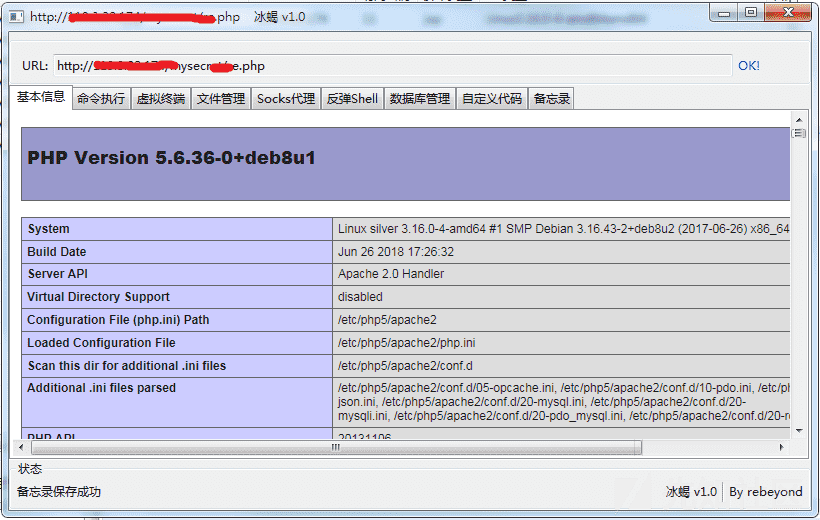This screenshot has height=520, width=820.
Task: Open the 基本信息 tab
Action: click(41, 97)
